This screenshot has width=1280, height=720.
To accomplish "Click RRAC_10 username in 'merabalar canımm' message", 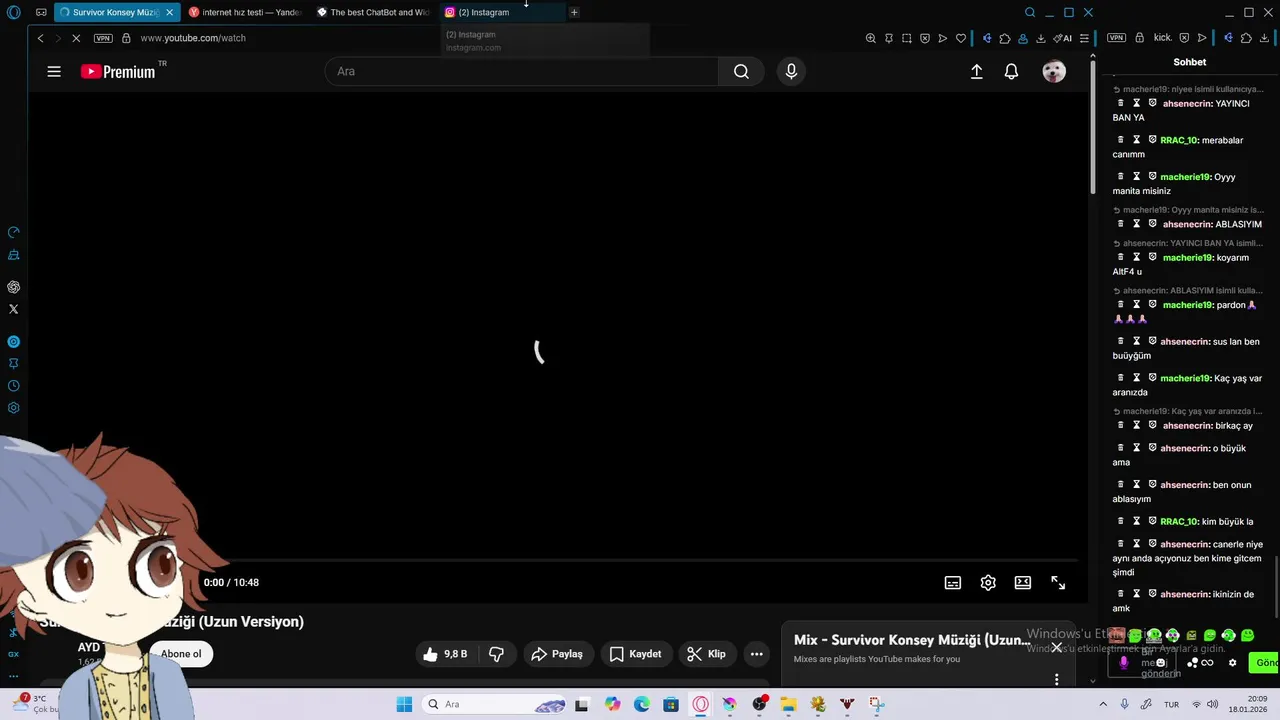I will 1179,140.
